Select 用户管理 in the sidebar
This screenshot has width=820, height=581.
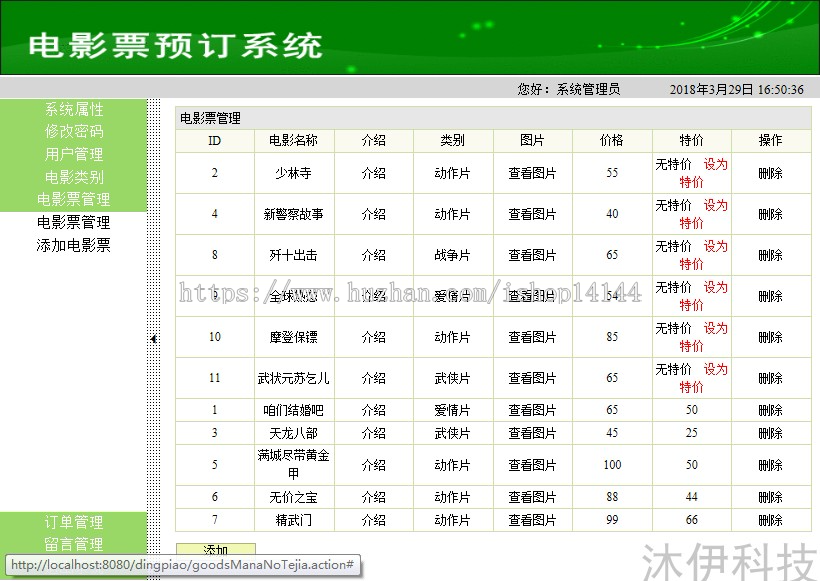[73, 154]
